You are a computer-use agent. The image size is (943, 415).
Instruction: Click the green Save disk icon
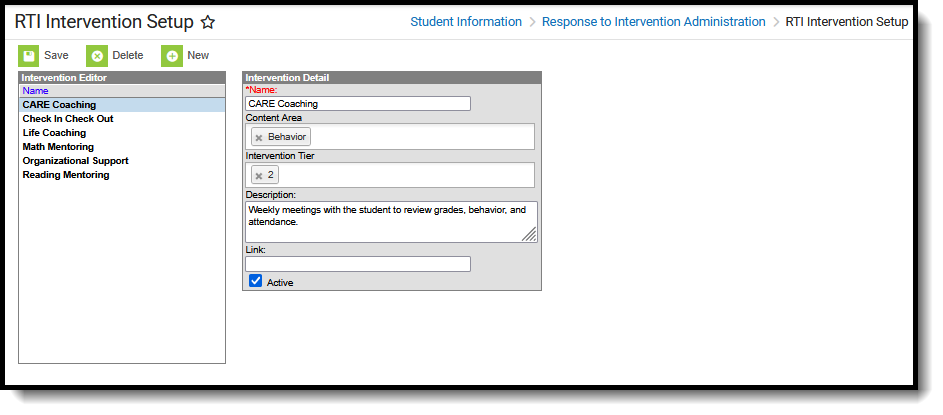(x=28, y=56)
